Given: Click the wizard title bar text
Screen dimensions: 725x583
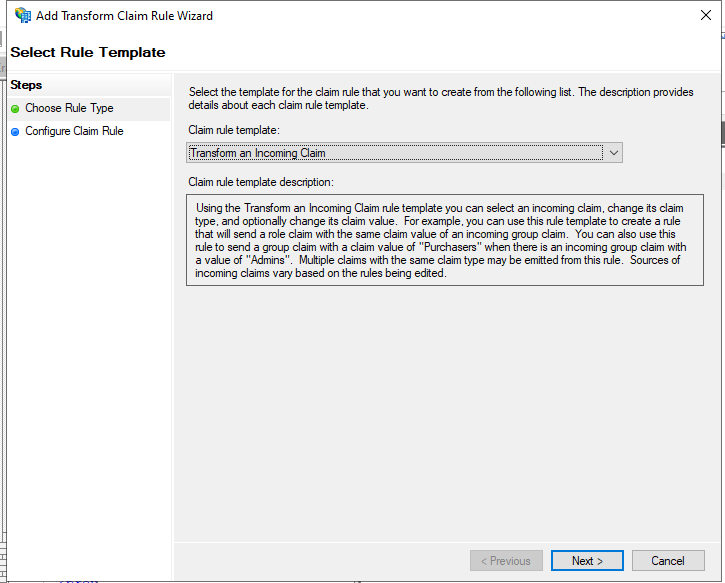Looking at the screenshot, I should (125, 16).
